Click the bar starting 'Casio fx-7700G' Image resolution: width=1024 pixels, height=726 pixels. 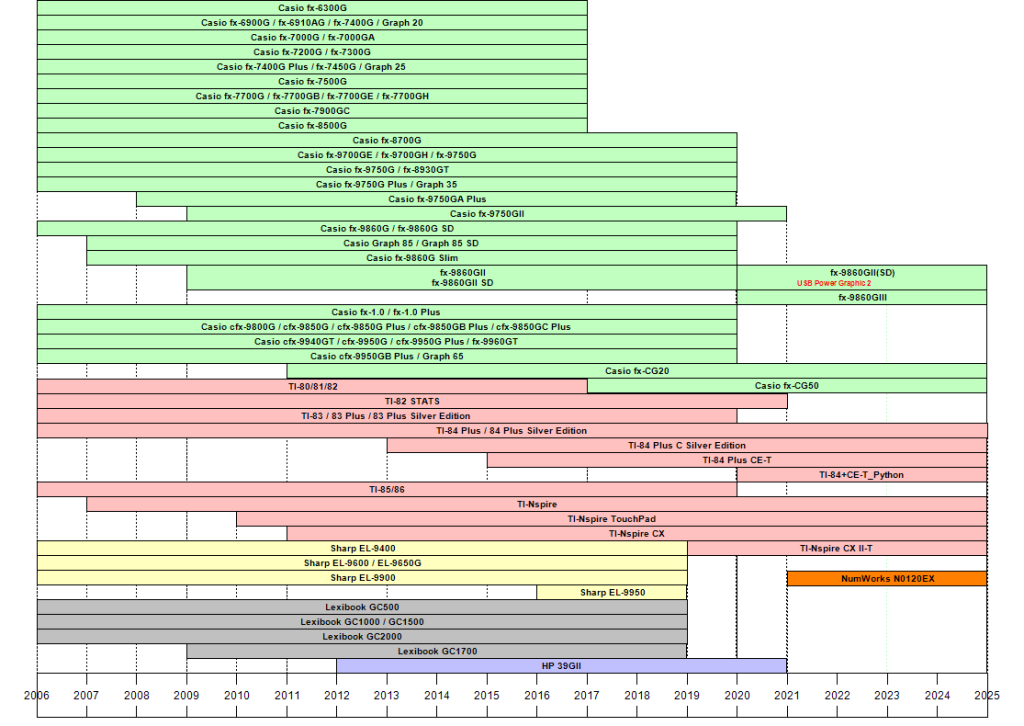point(312,96)
